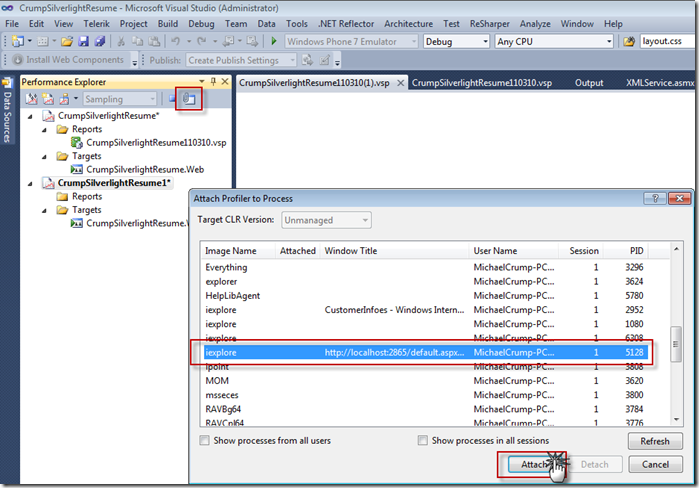Open the File menu
The width and height of the screenshot is (699, 488).
[x=12, y=24]
